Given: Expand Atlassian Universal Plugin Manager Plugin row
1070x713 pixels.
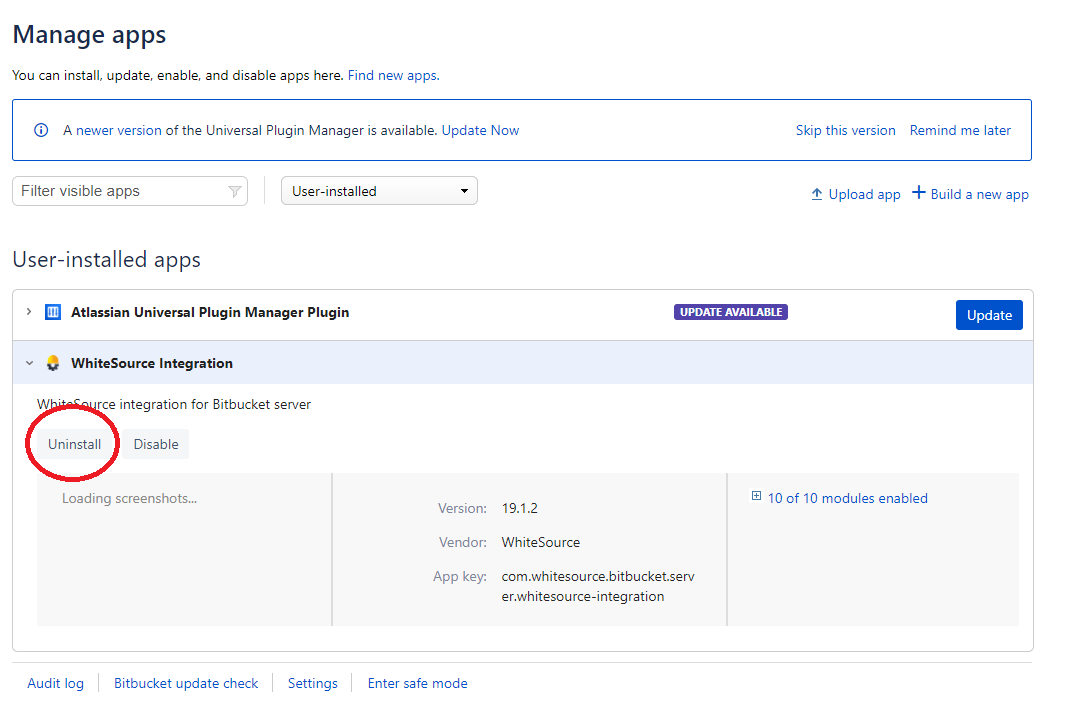Looking at the screenshot, I should (29, 312).
